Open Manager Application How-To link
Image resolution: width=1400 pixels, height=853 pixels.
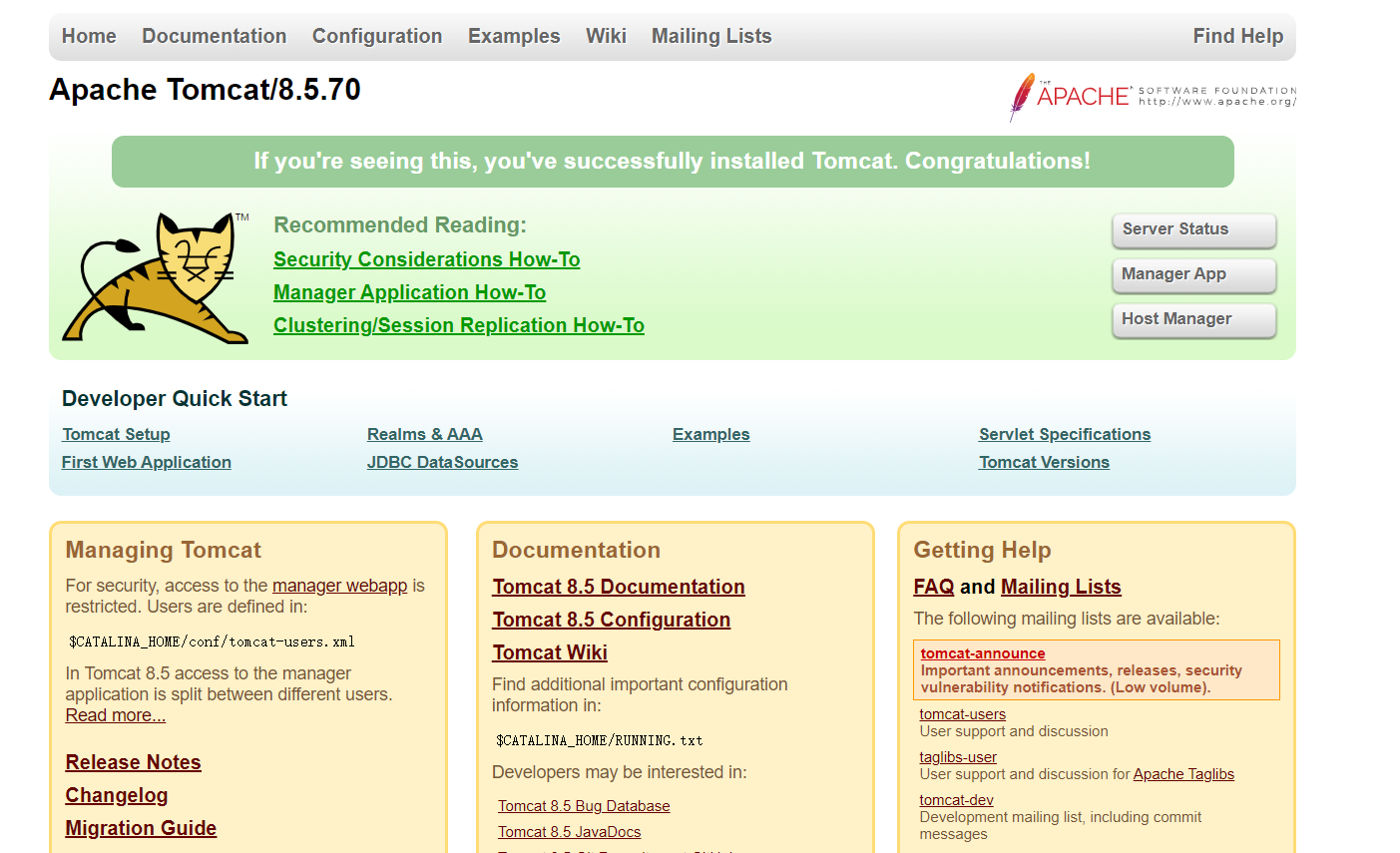(410, 292)
